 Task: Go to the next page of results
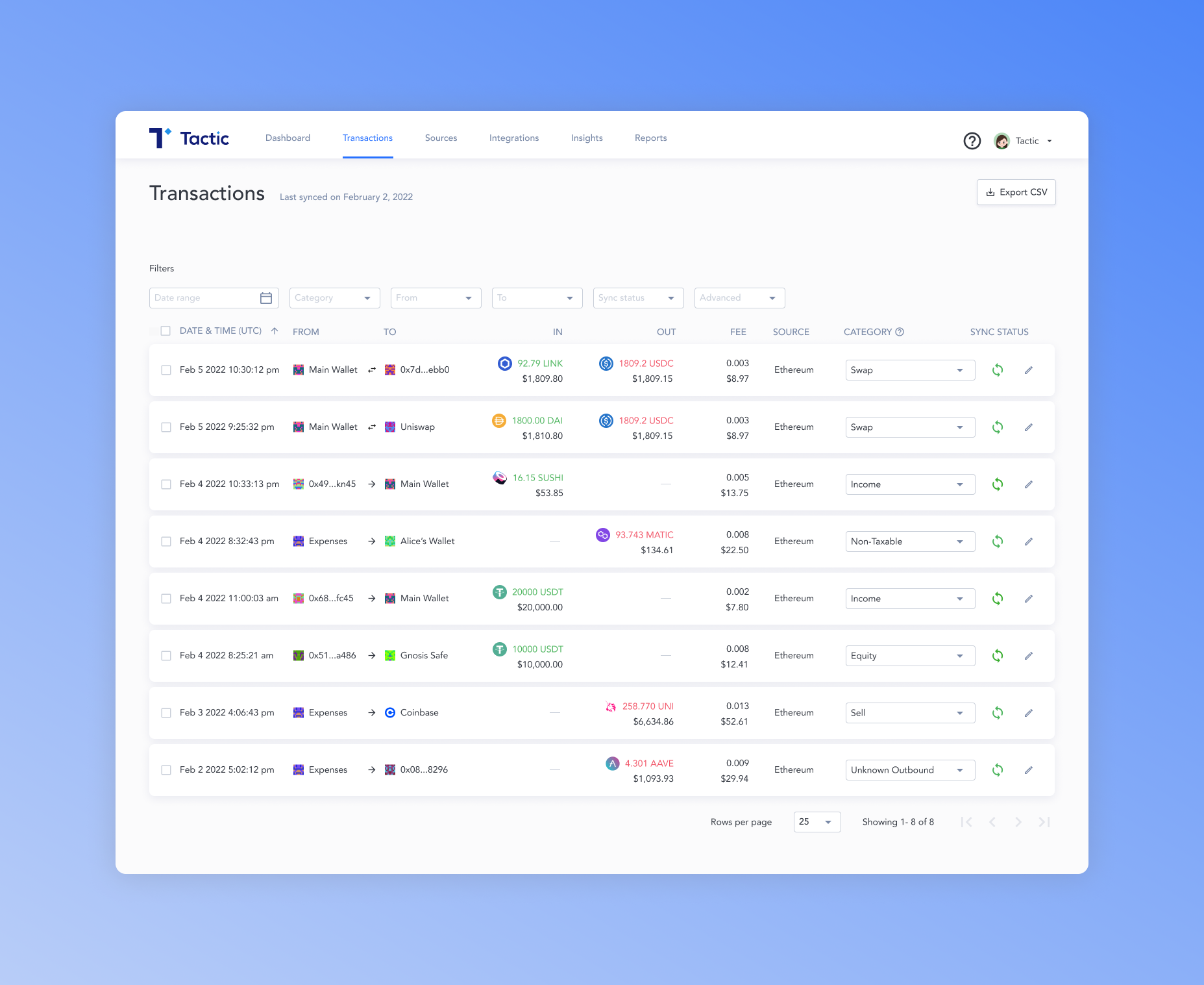click(1018, 822)
